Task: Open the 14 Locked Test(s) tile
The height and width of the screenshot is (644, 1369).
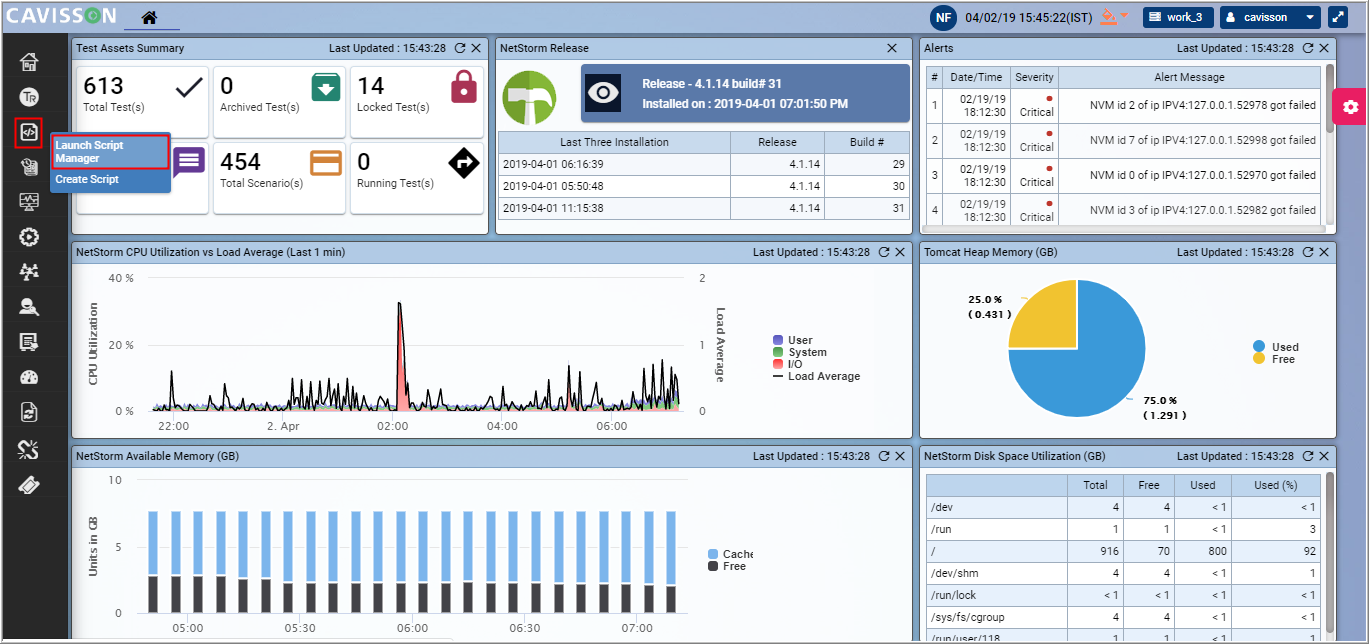Action: pyautogui.click(x=416, y=102)
